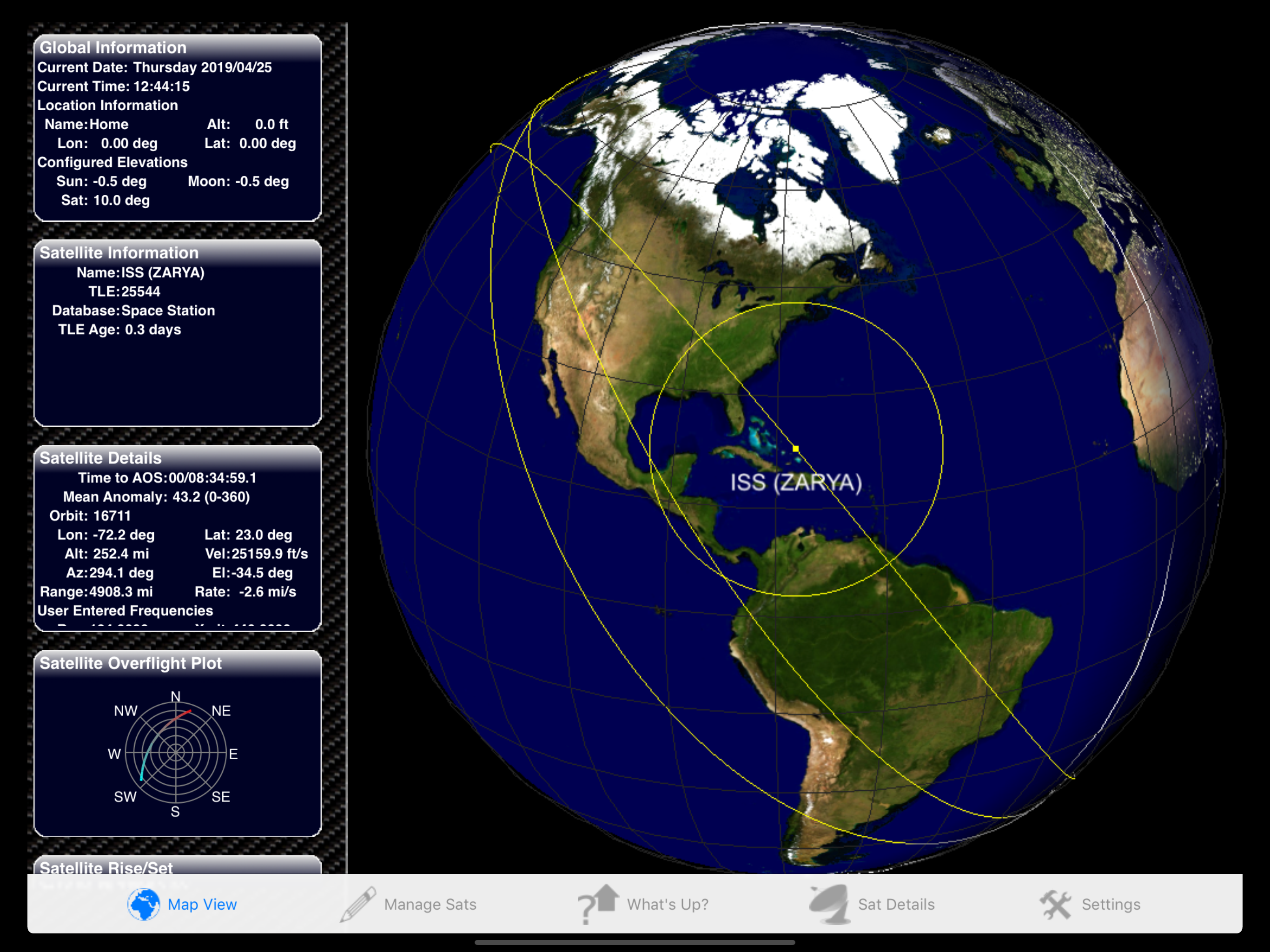Tap the Current Date Thursday 2019/04/25 line
Viewport: 1270px width, 952px height.
pos(154,68)
